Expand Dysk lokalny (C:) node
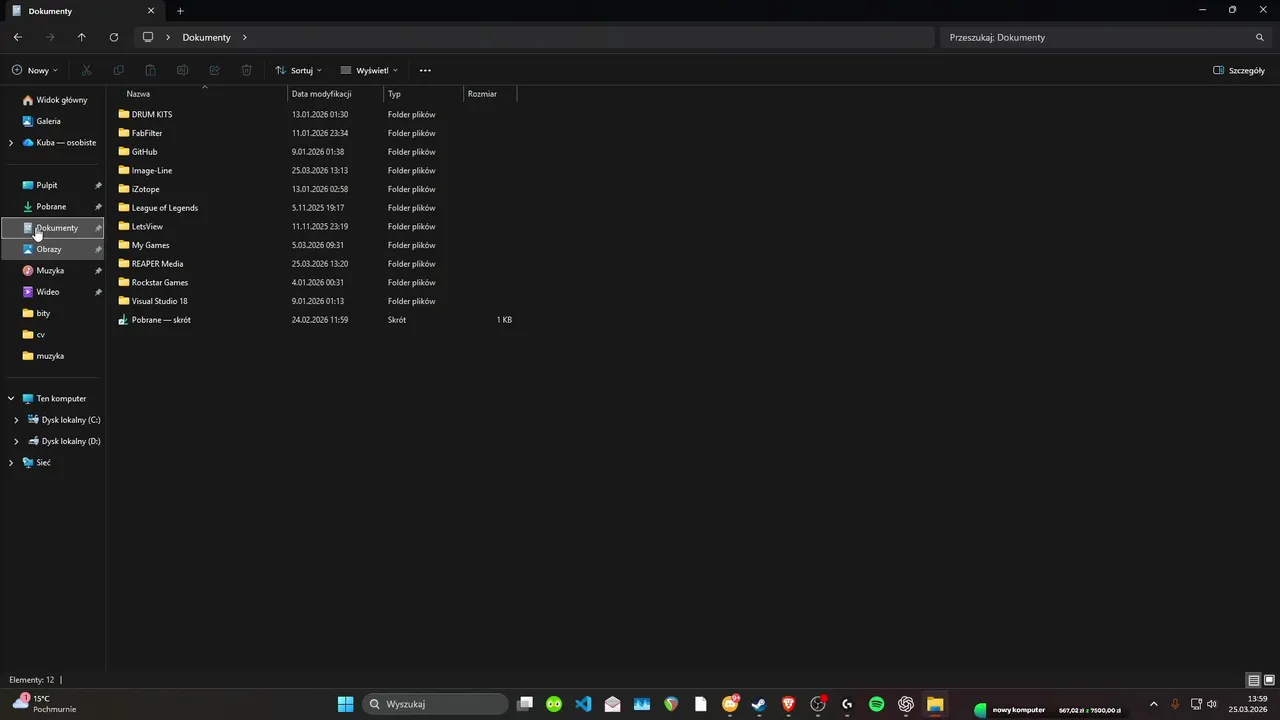The height and width of the screenshot is (720, 1280). pos(16,420)
